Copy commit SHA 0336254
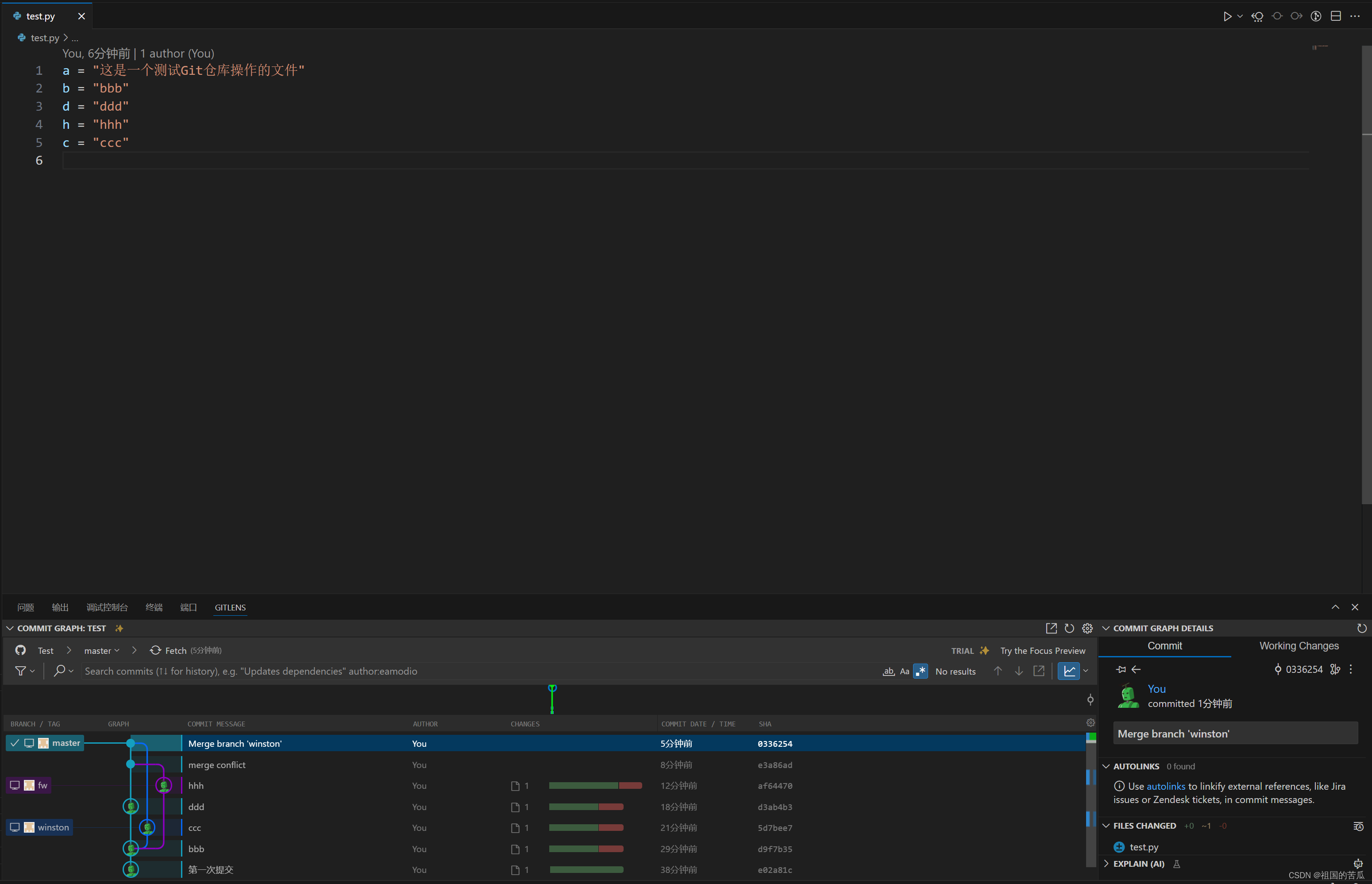The height and width of the screenshot is (884, 1372). pyautogui.click(x=1299, y=669)
